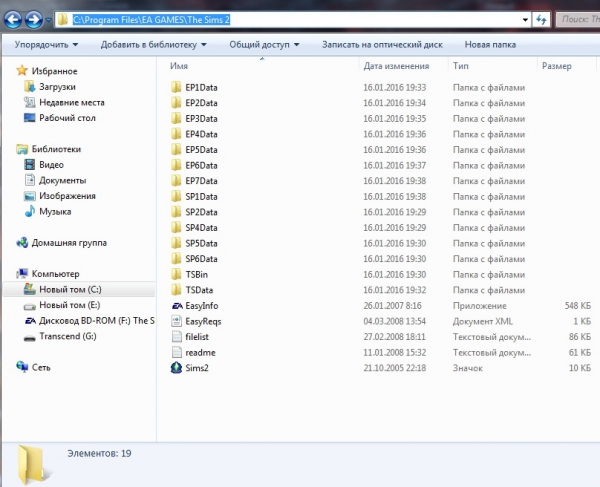
Task: Select the SP6Data folder icon
Action: coord(176,259)
